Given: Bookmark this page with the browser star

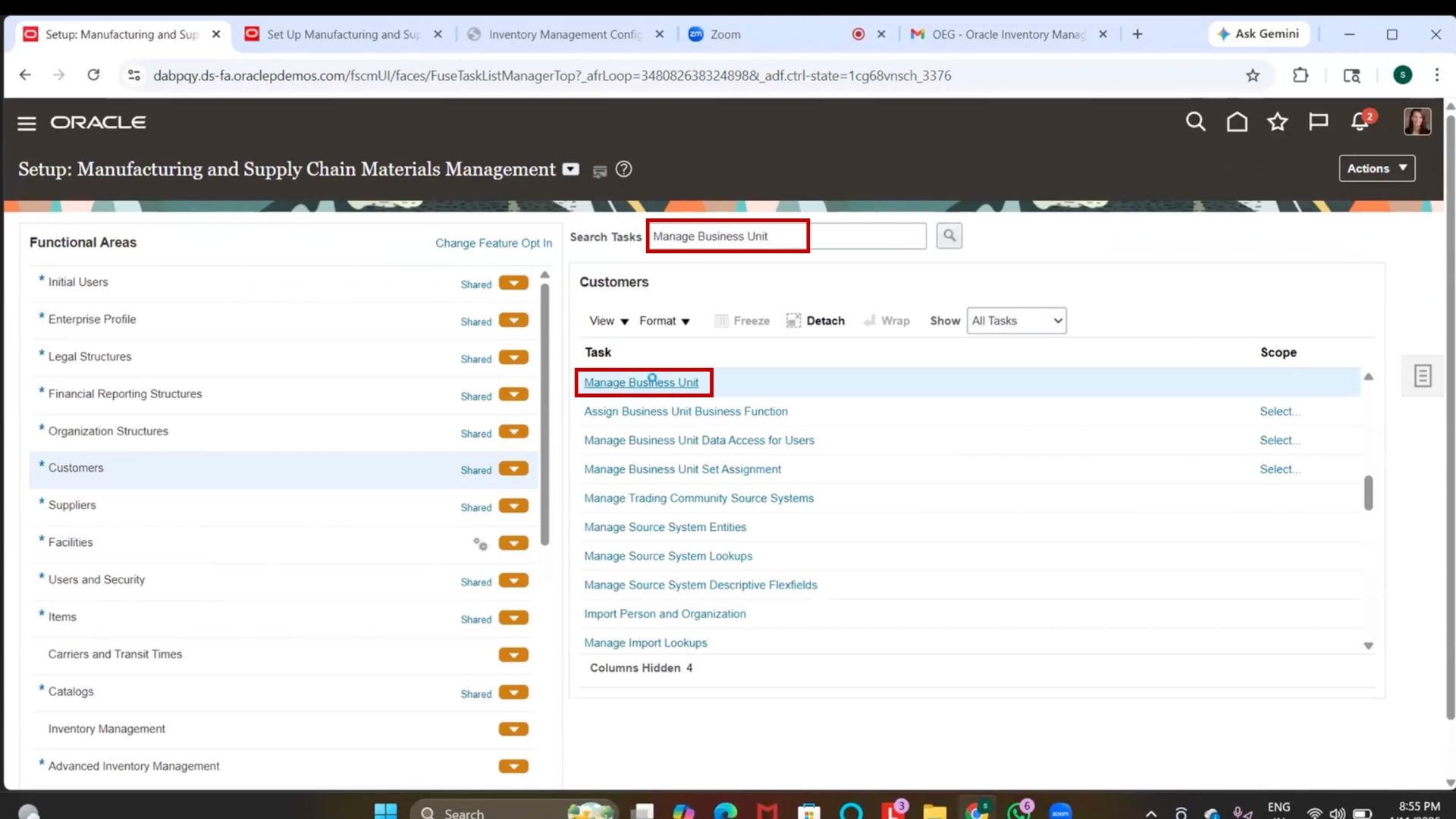Looking at the screenshot, I should [1252, 76].
